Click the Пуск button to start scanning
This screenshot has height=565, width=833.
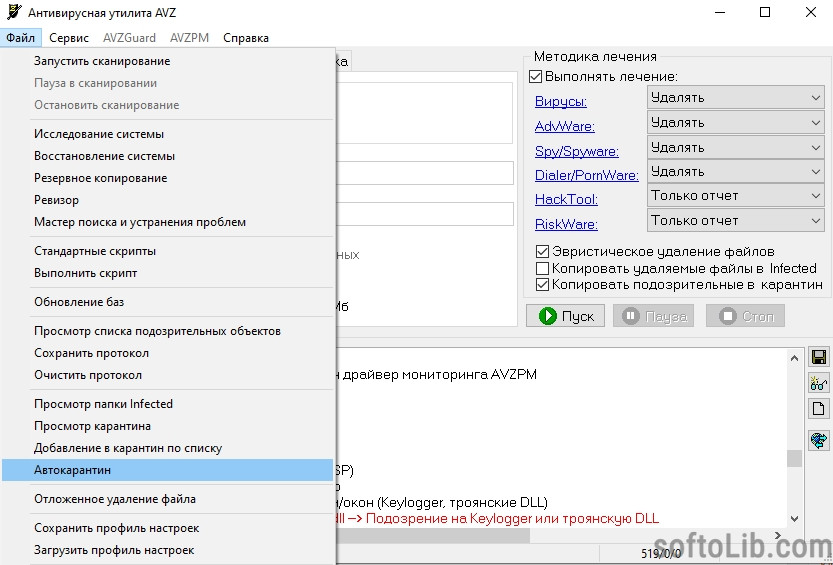[x=565, y=316]
